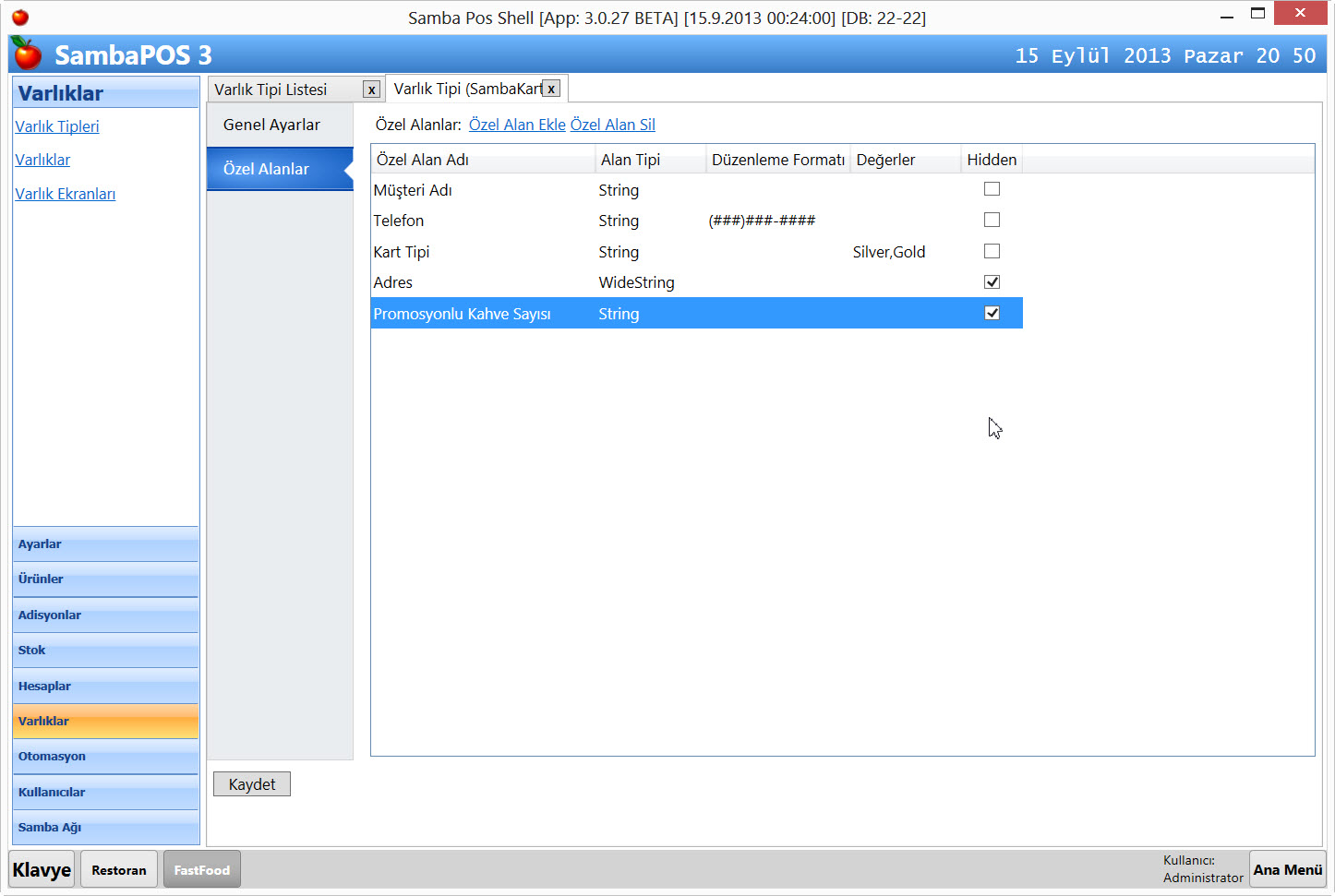The width and height of the screenshot is (1335, 896).
Task: Enable Hidden checkbox for Kart Tipi
Action: click(x=992, y=251)
